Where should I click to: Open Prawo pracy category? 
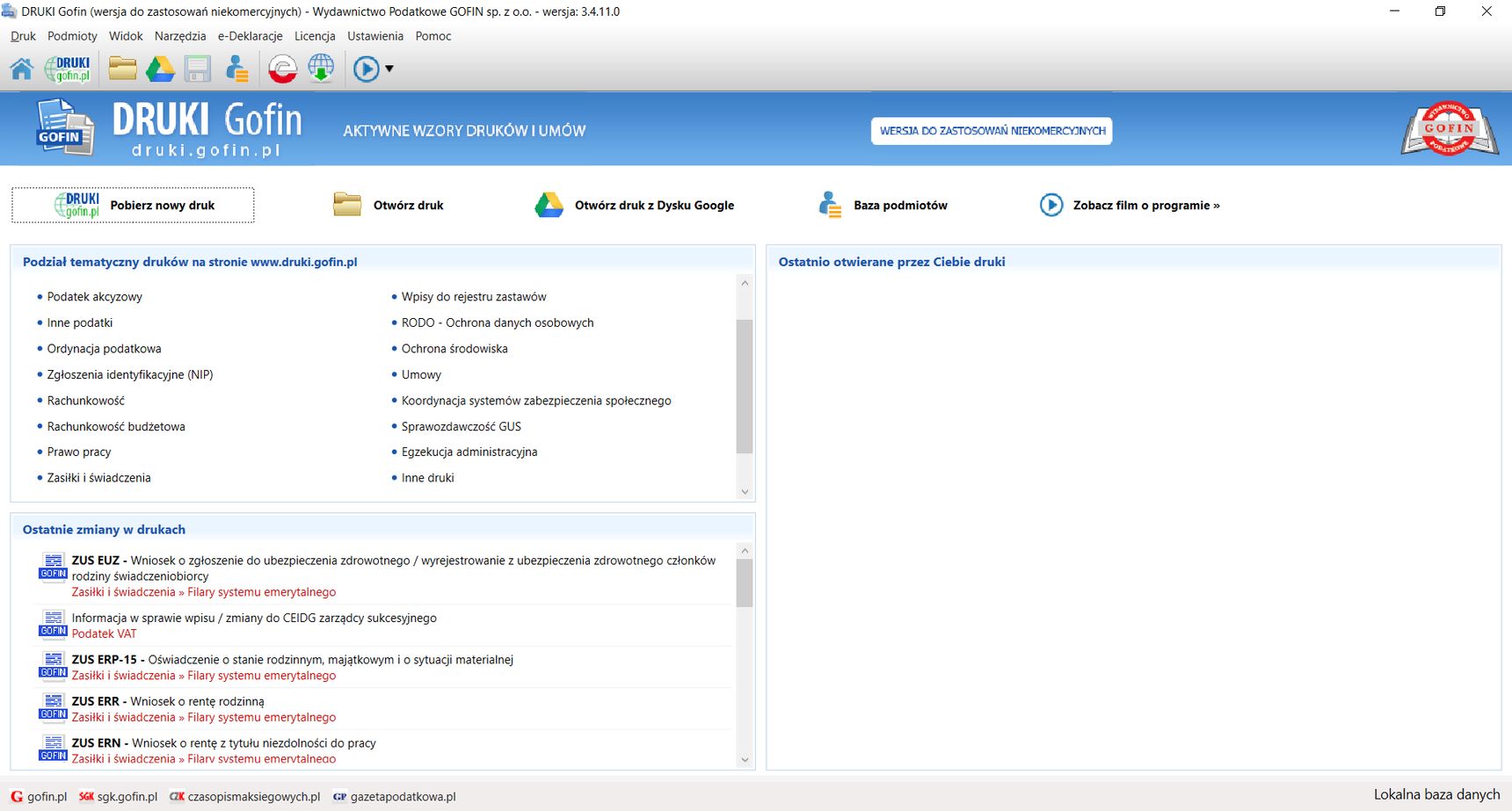click(79, 452)
